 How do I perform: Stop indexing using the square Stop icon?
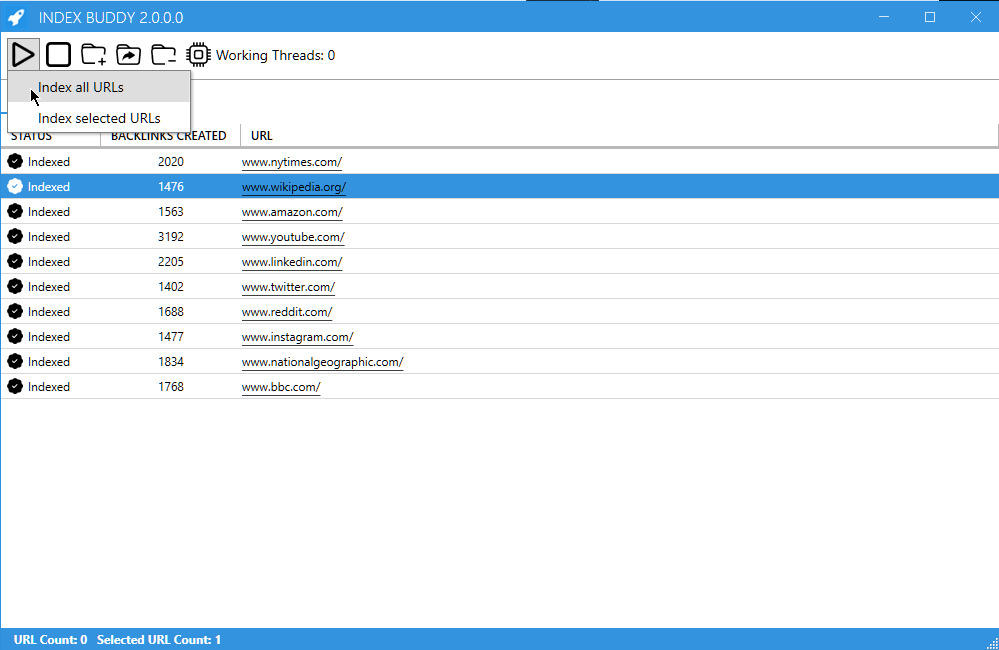(x=58, y=54)
